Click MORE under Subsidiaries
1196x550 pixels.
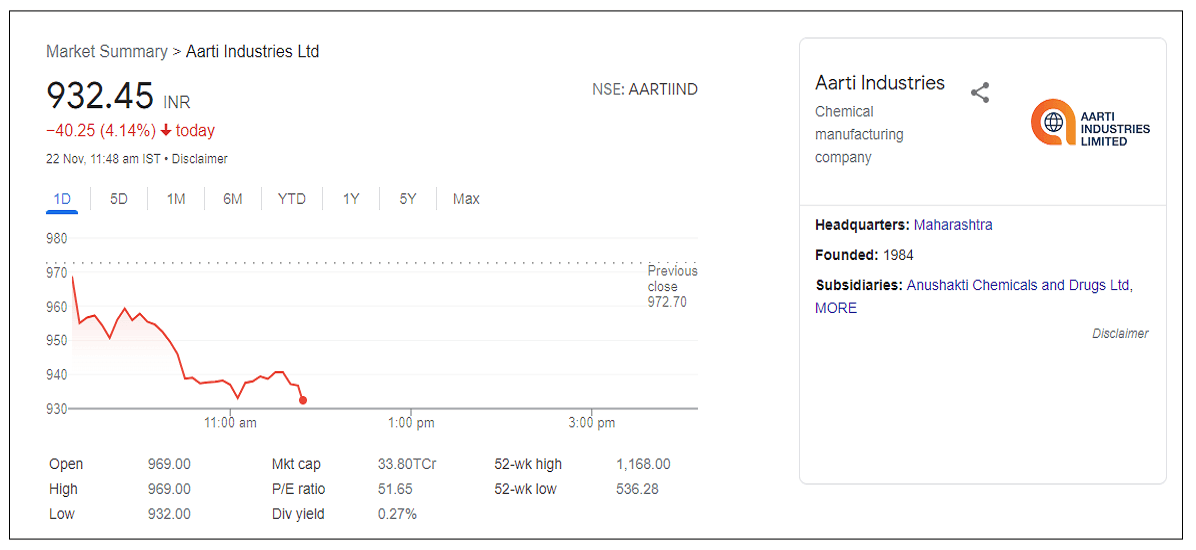(836, 308)
